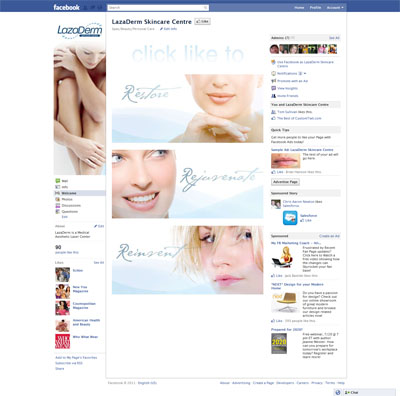The height and width of the screenshot is (396, 400).
Task: Click the search magnifier icon in the search box
Action: click(206, 7)
